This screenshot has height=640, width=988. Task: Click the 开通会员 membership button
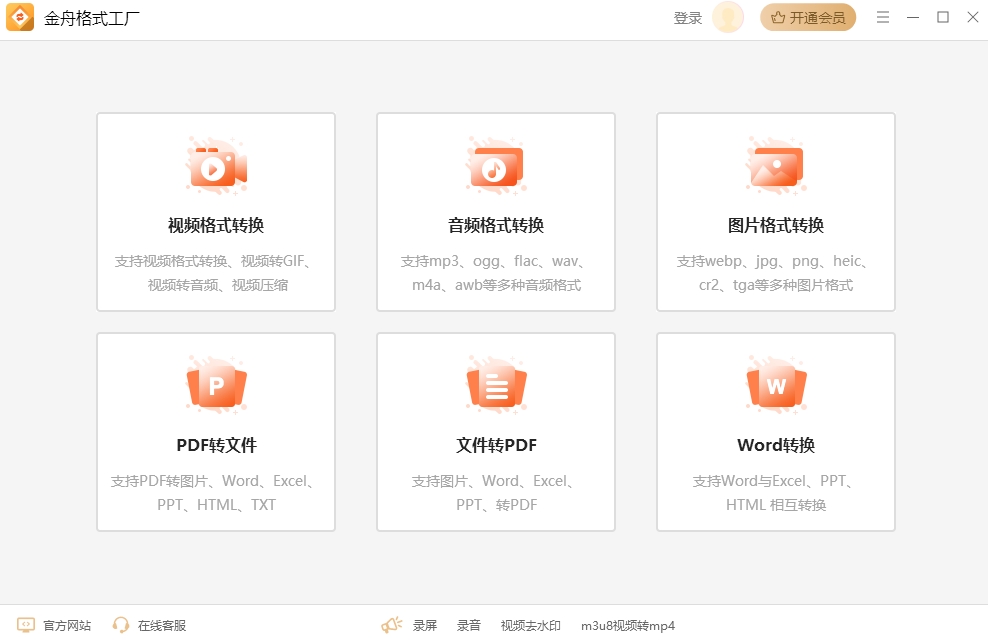pyautogui.click(x=807, y=17)
